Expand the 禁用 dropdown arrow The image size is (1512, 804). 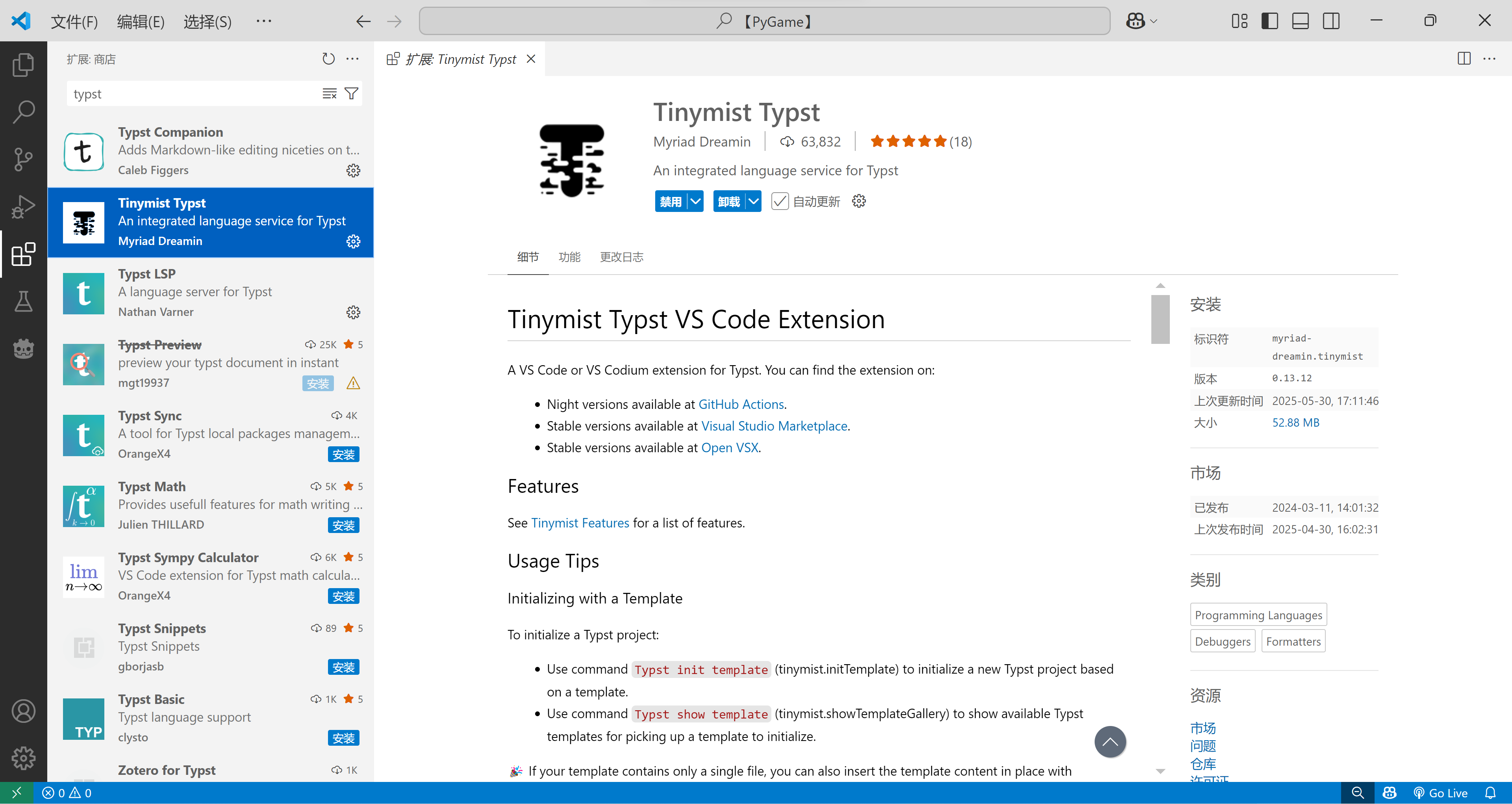(695, 201)
